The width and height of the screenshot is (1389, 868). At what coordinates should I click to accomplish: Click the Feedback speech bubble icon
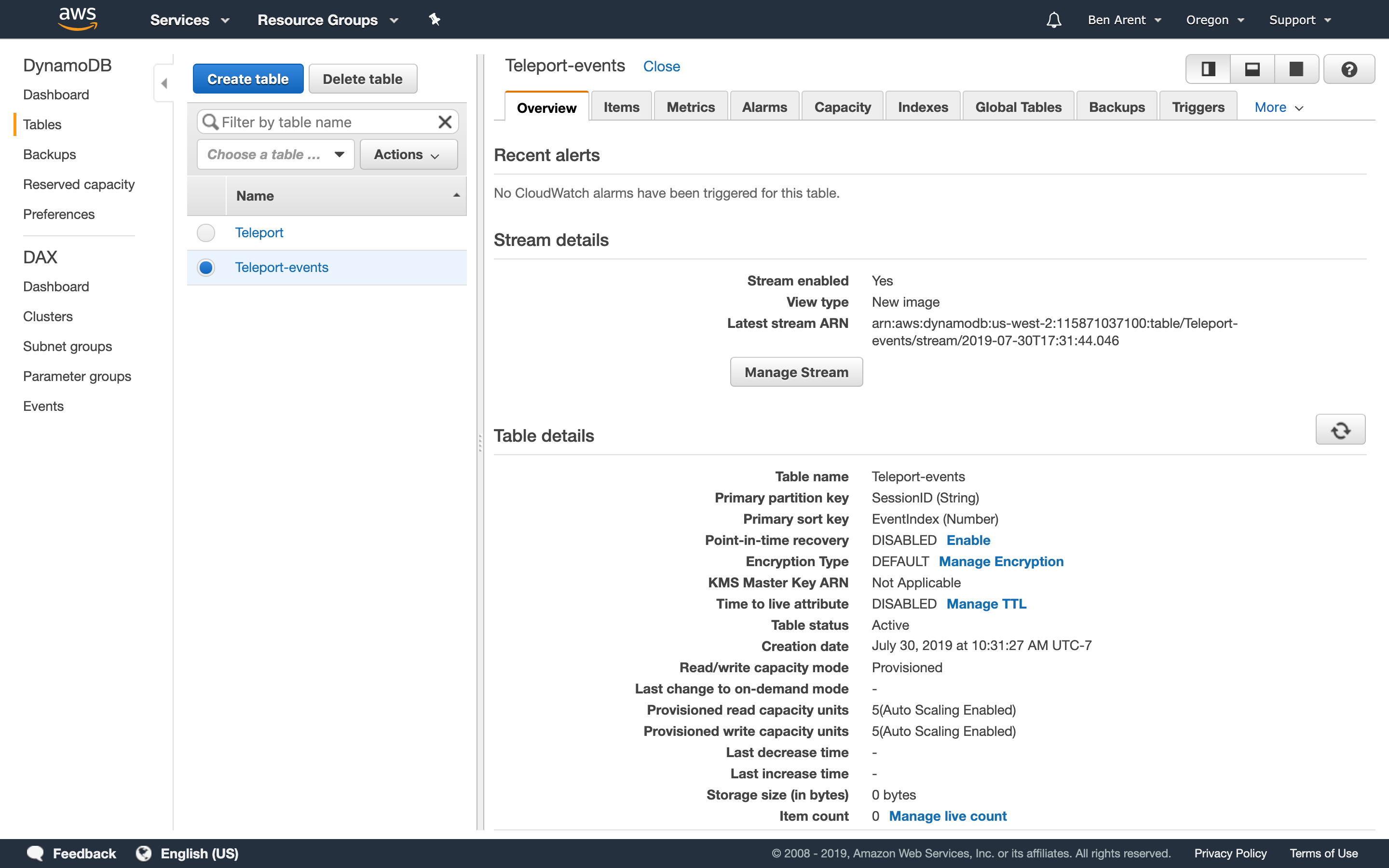[36, 854]
